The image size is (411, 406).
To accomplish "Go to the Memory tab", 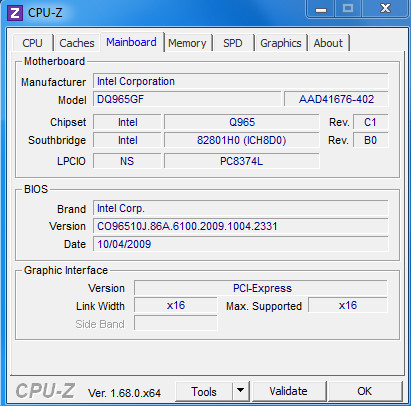I will (187, 43).
